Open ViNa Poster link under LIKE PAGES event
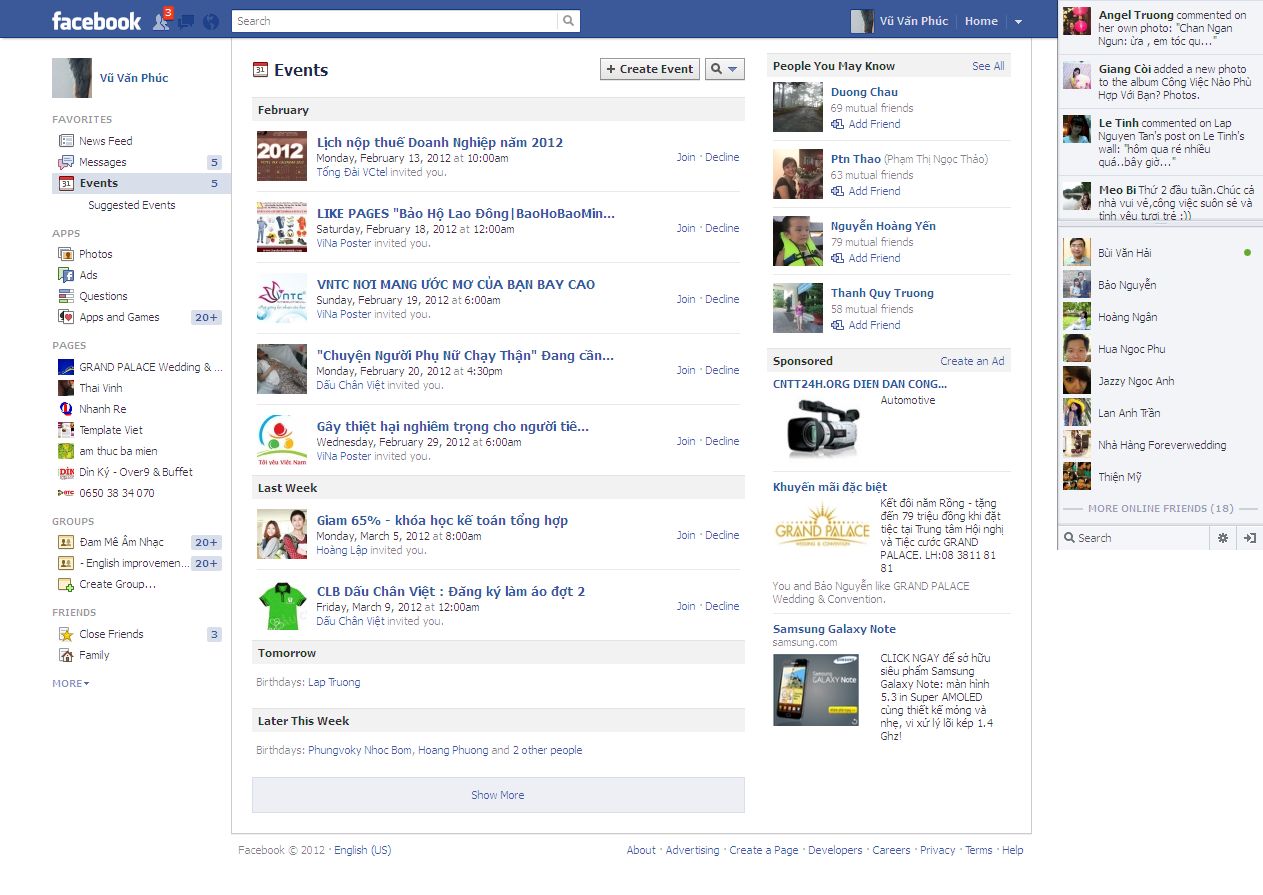Image resolution: width=1263 pixels, height=895 pixels. point(344,243)
